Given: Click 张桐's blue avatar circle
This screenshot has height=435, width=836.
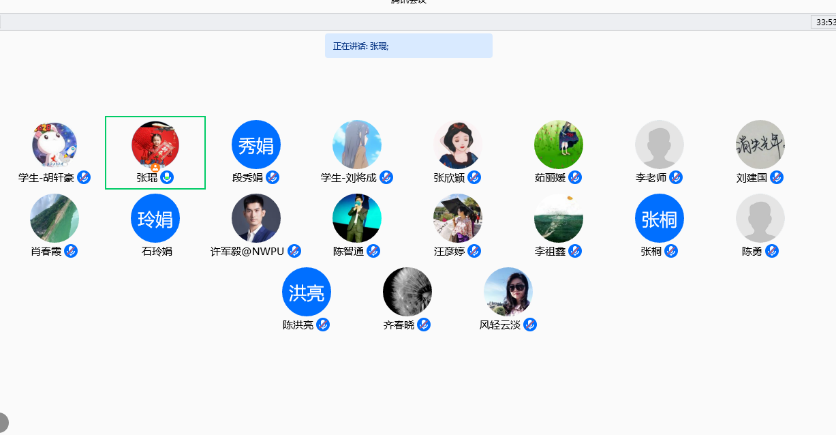Looking at the screenshot, I should point(659,218).
